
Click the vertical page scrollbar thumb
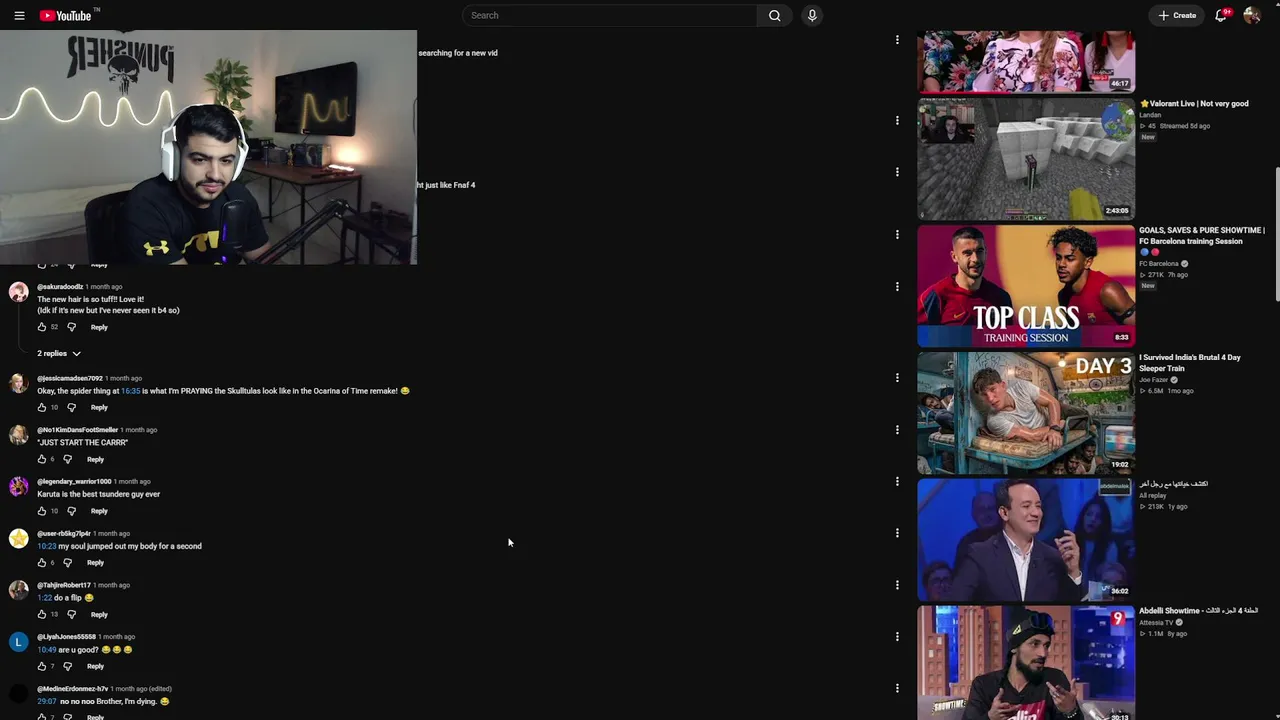click(1276, 232)
